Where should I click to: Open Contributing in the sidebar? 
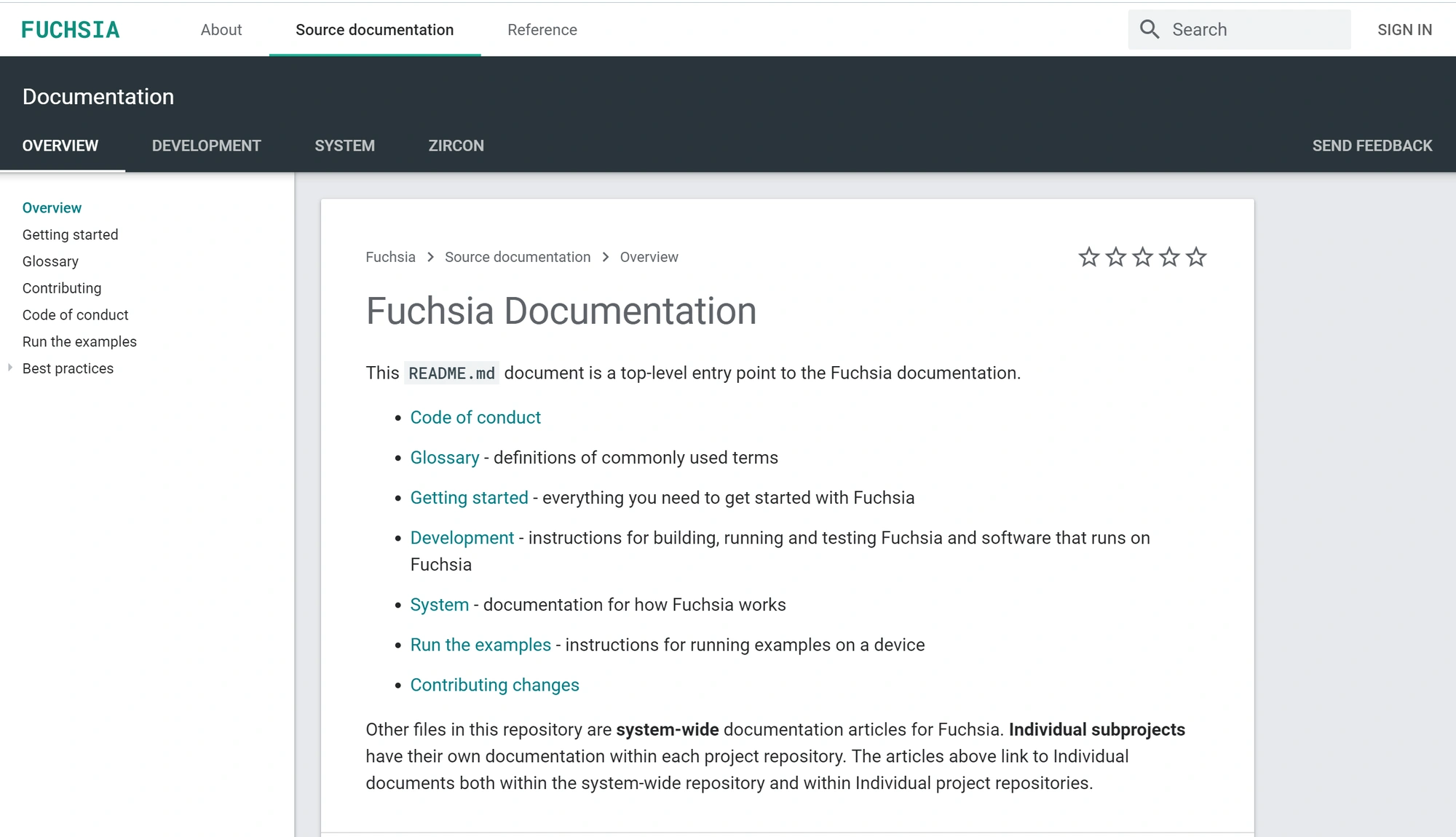[x=62, y=288]
